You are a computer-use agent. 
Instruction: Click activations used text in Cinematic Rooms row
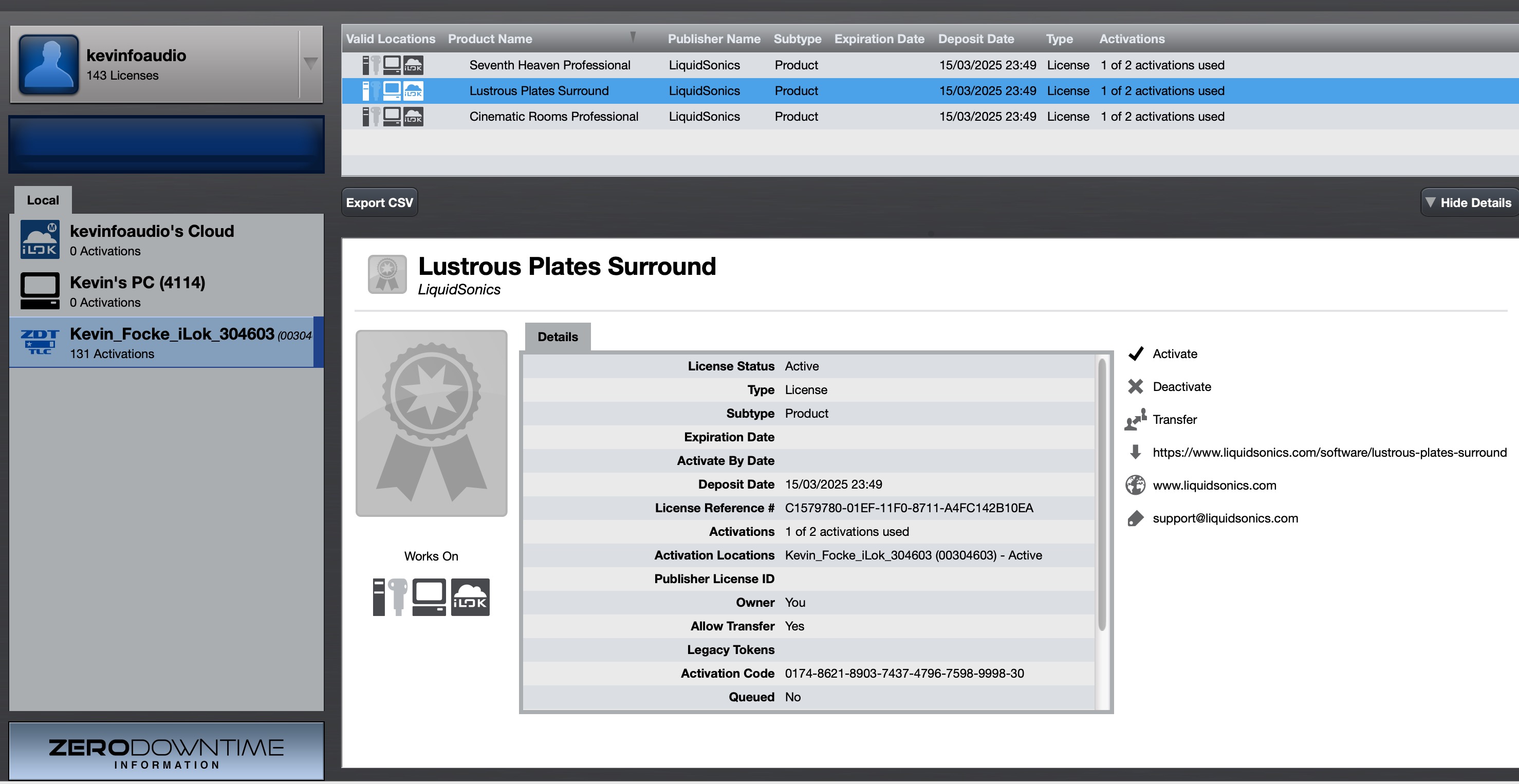coord(1162,117)
